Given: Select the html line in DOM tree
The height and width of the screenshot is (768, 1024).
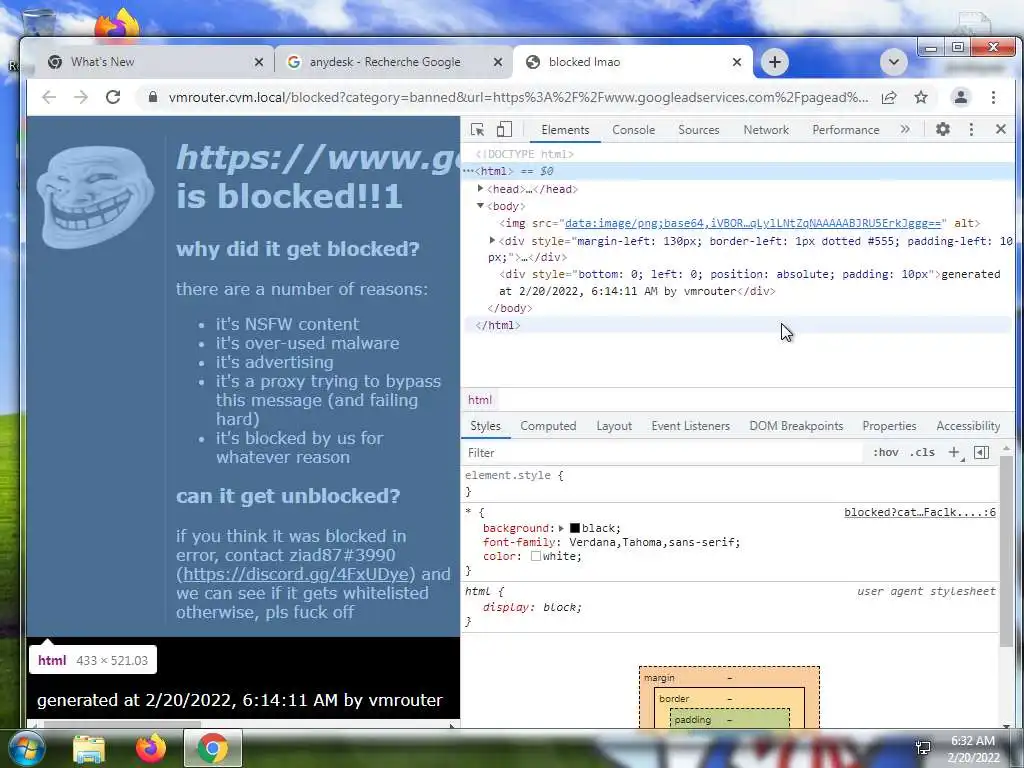Looking at the screenshot, I should (x=738, y=172).
